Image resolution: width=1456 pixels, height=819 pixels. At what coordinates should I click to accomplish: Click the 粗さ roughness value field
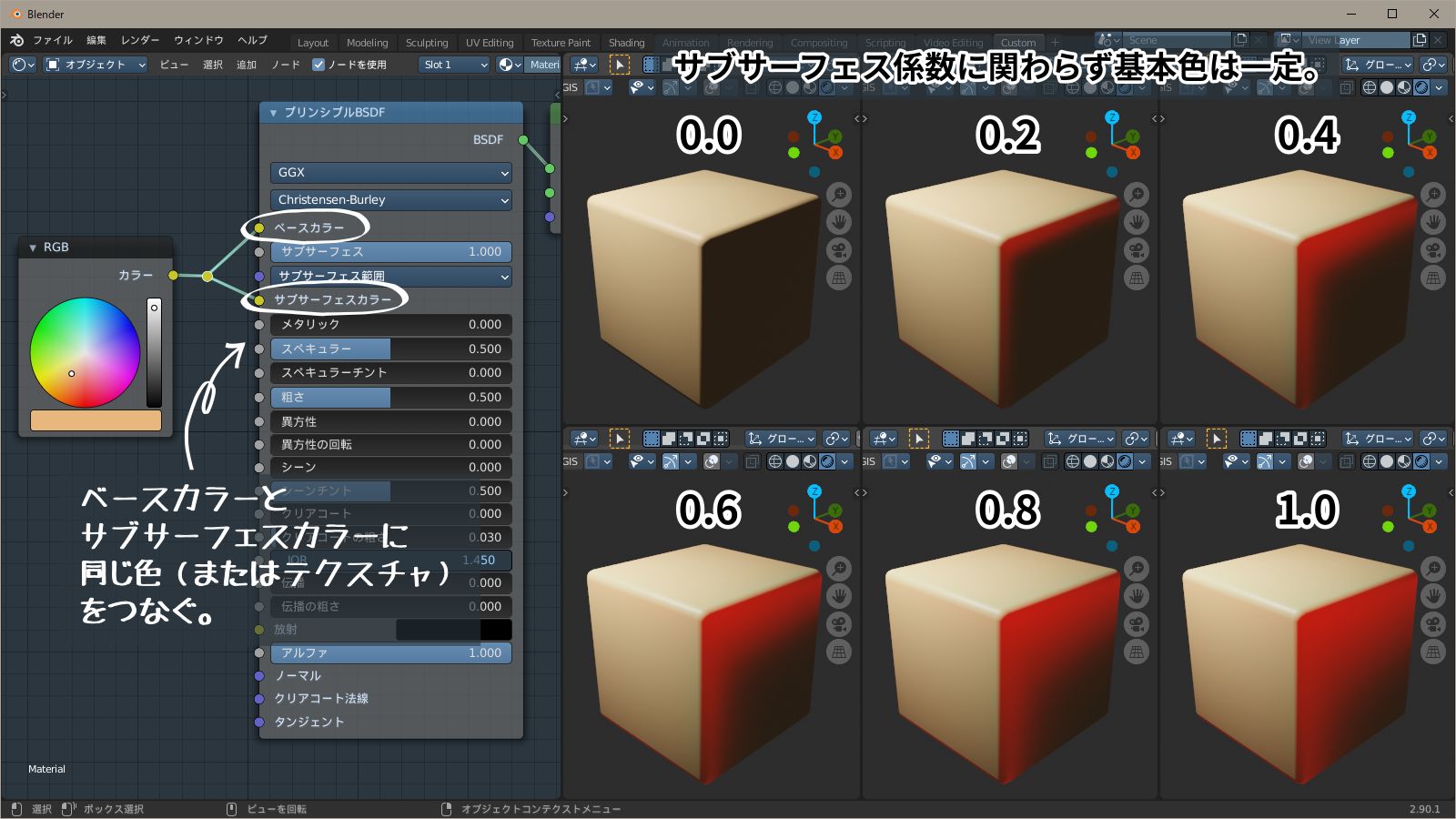[x=390, y=397]
